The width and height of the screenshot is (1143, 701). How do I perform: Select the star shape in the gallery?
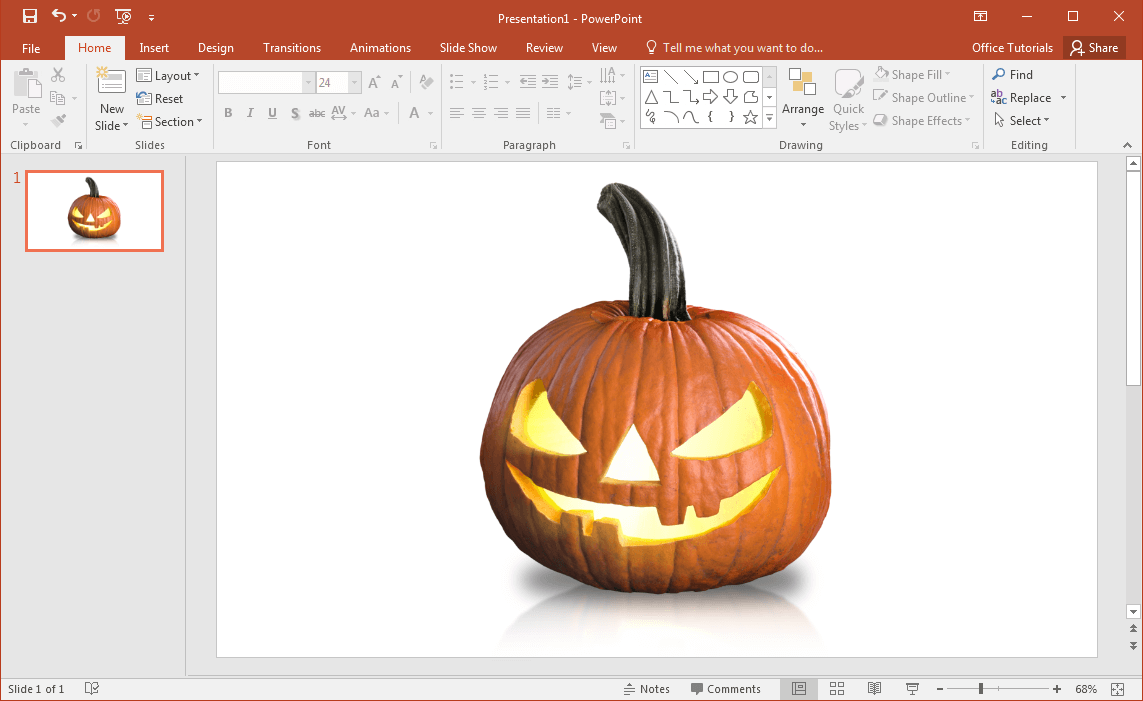pyautogui.click(x=750, y=118)
